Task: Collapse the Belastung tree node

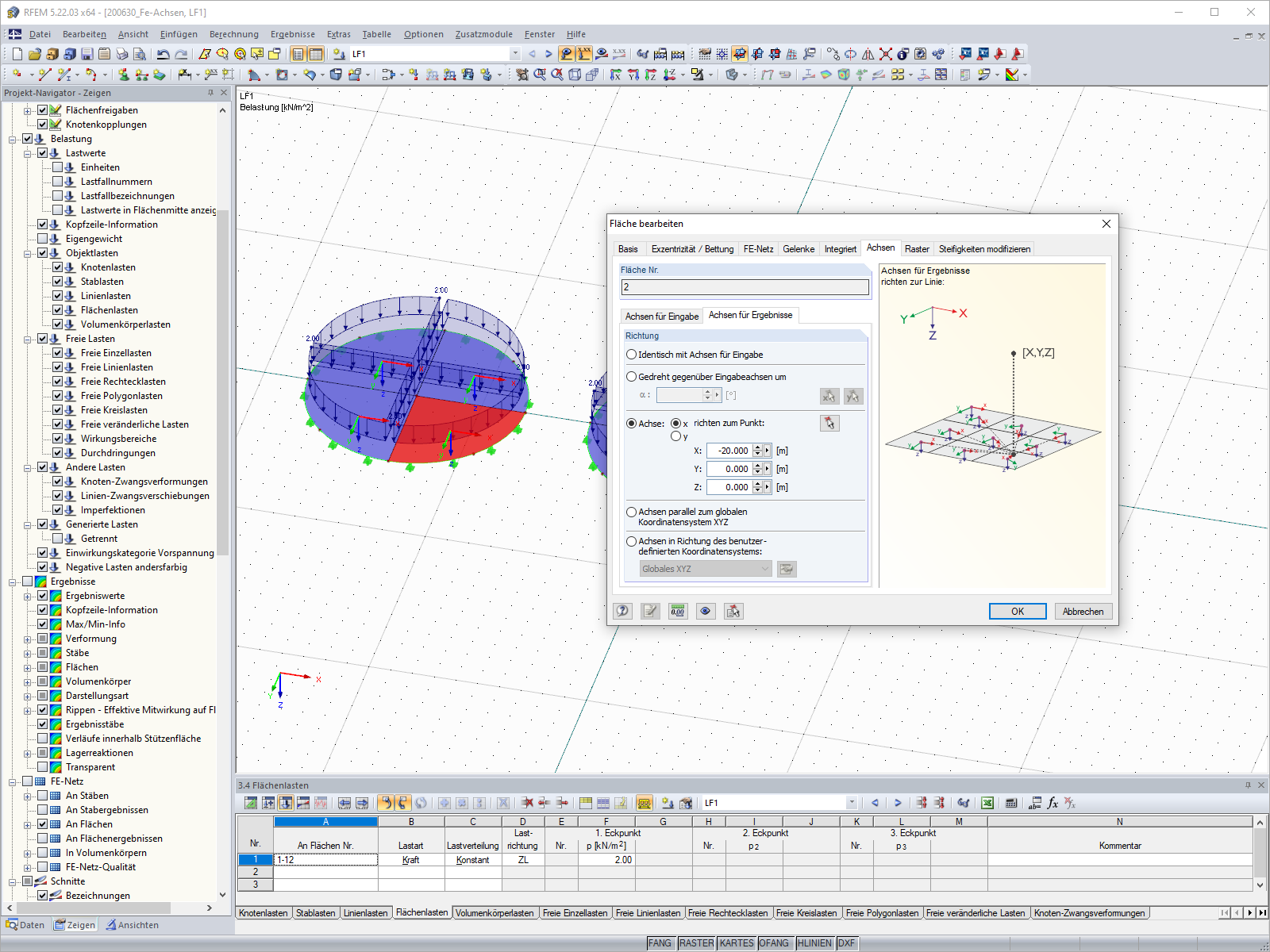Action: point(13,139)
